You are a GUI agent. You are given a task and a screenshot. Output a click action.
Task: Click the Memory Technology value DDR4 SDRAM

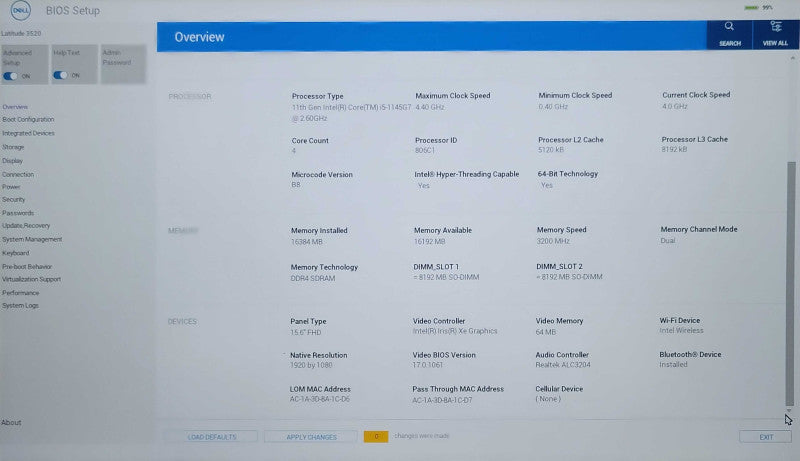pyautogui.click(x=313, y=278)
